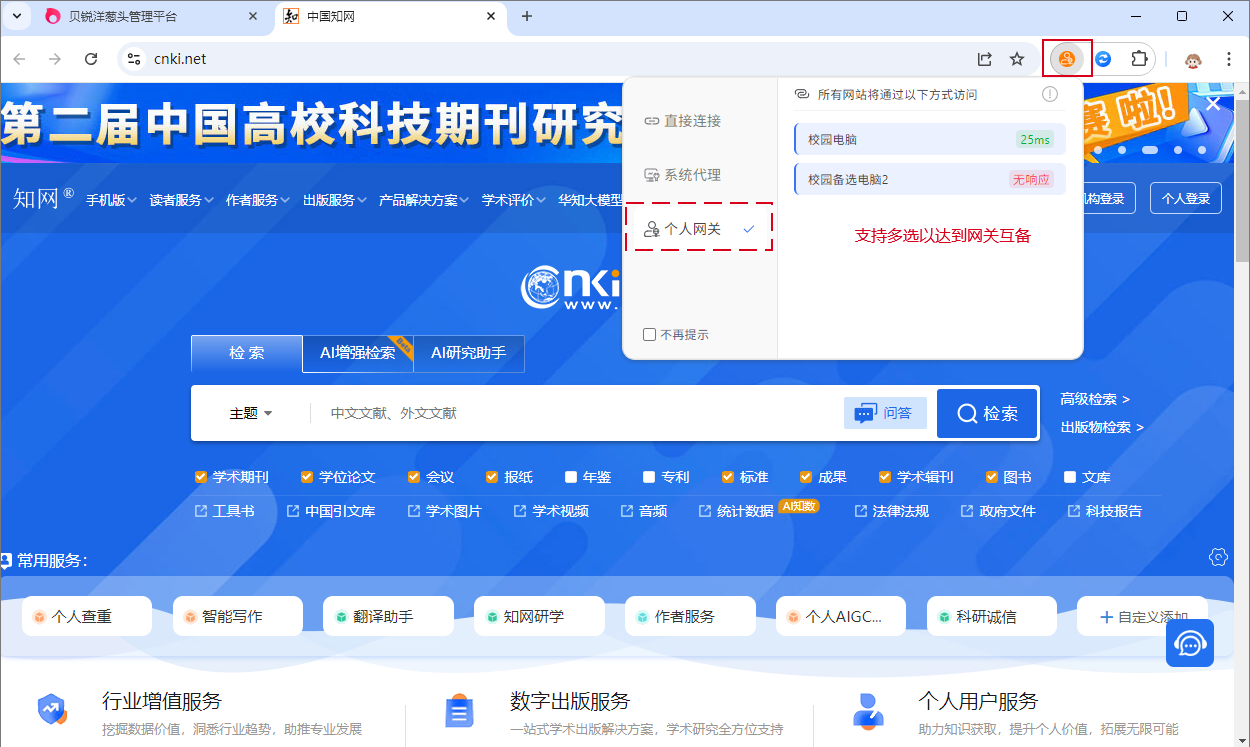Click the share page icon in the address bar

(985, 59)
